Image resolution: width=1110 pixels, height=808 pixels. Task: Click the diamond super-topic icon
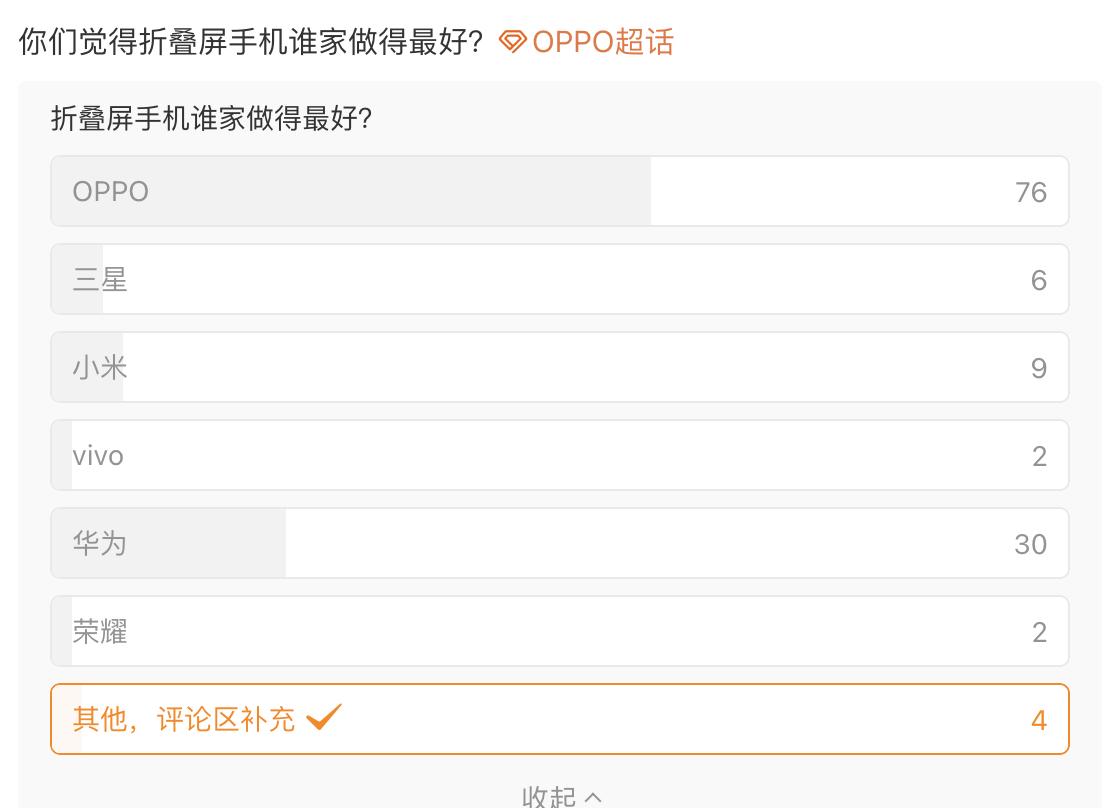click(x=513, y=42)
